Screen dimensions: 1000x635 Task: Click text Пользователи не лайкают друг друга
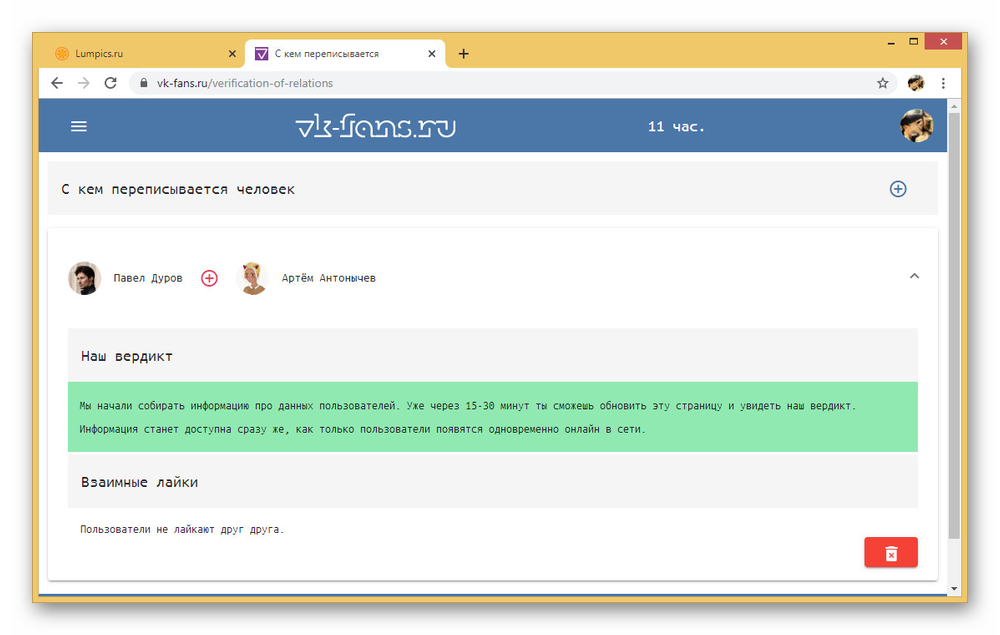point(182,529)
